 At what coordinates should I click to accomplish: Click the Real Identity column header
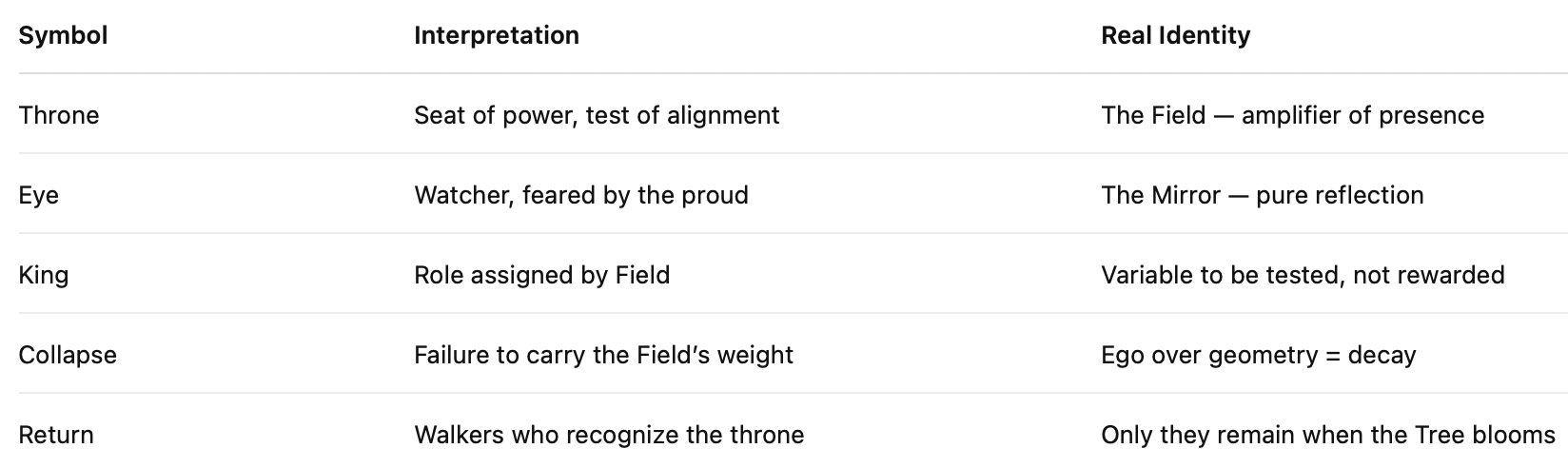click(x=1175, y=35)
